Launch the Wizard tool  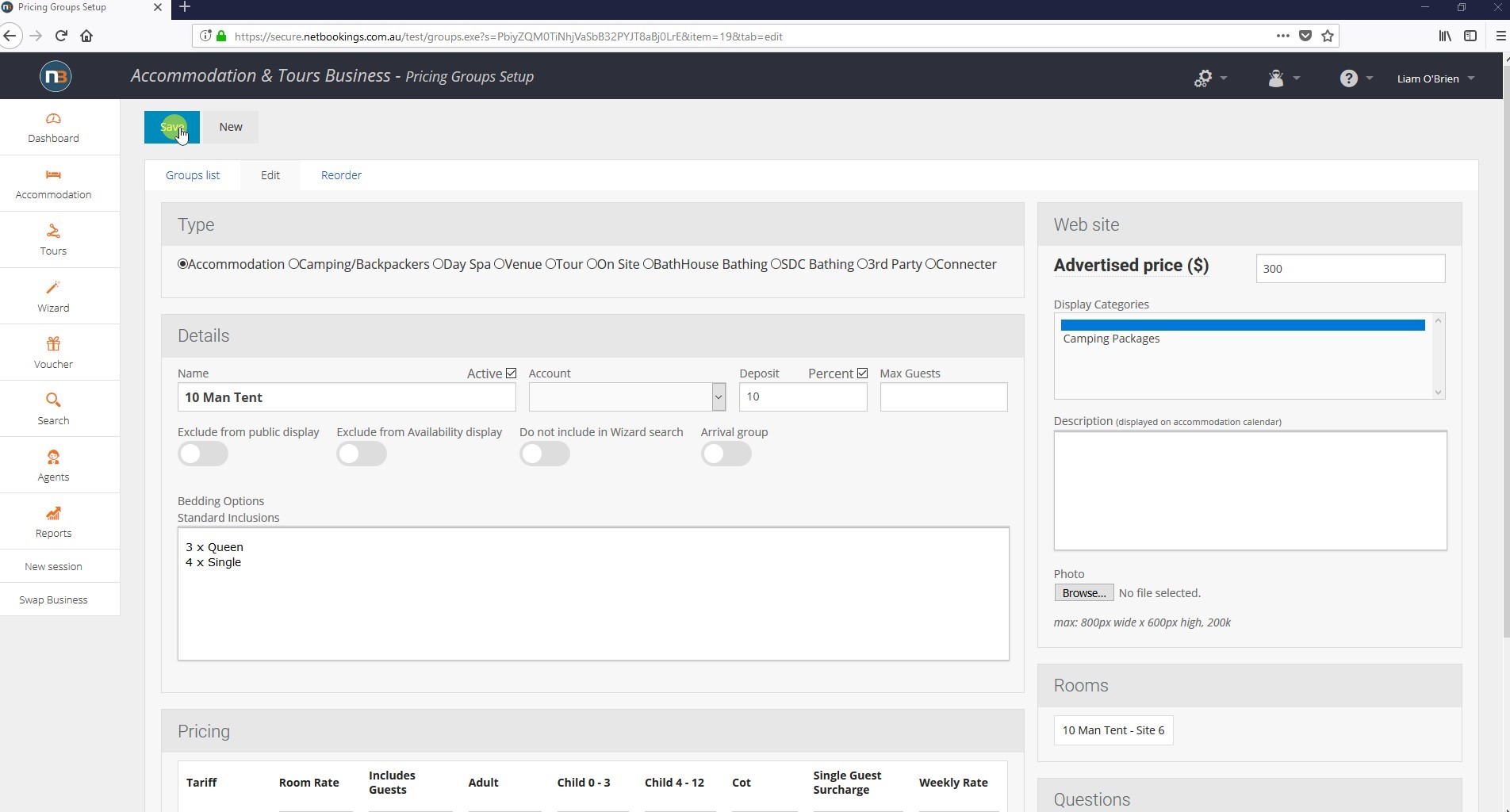[53, 297]
